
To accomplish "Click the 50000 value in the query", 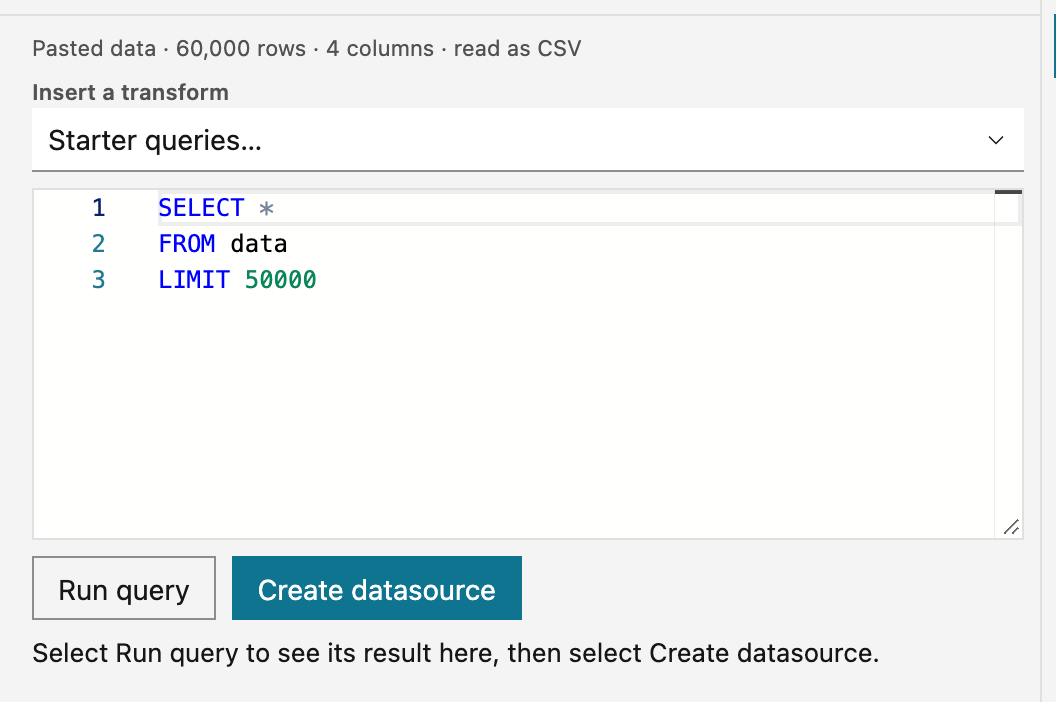I will point(280,279).
